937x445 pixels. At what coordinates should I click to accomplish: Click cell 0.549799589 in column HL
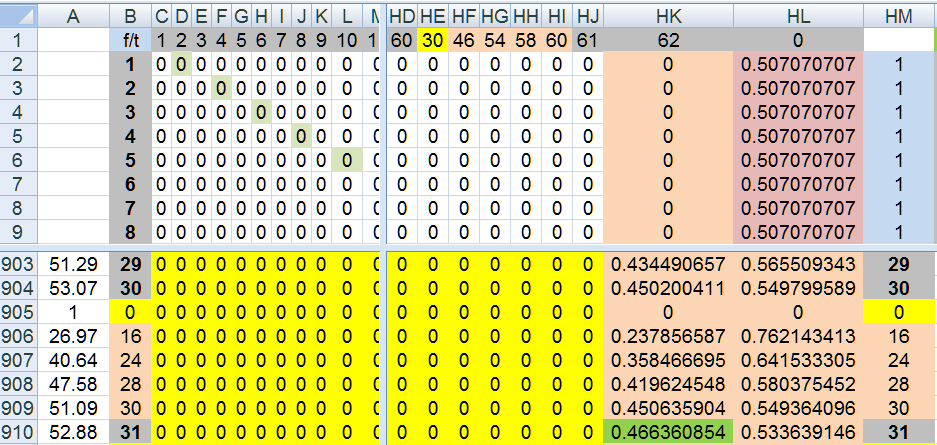798,288
